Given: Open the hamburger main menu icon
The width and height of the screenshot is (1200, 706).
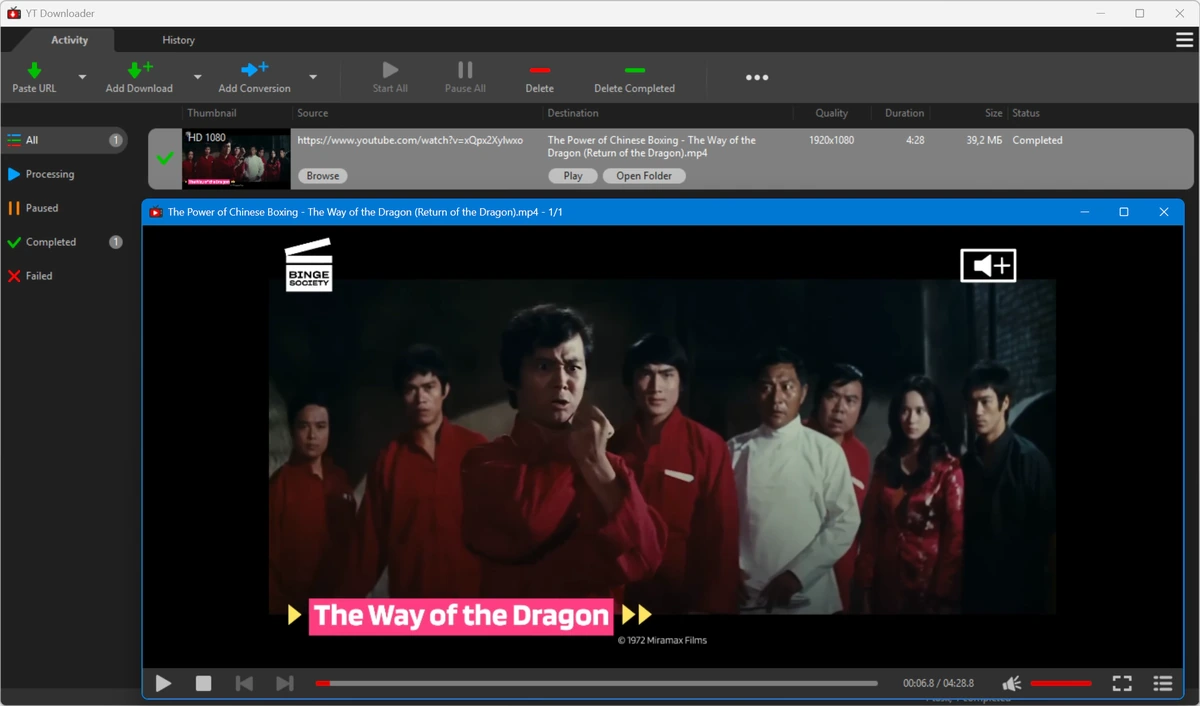Looking at the screenshot, I should click(x=1185, y=40).
